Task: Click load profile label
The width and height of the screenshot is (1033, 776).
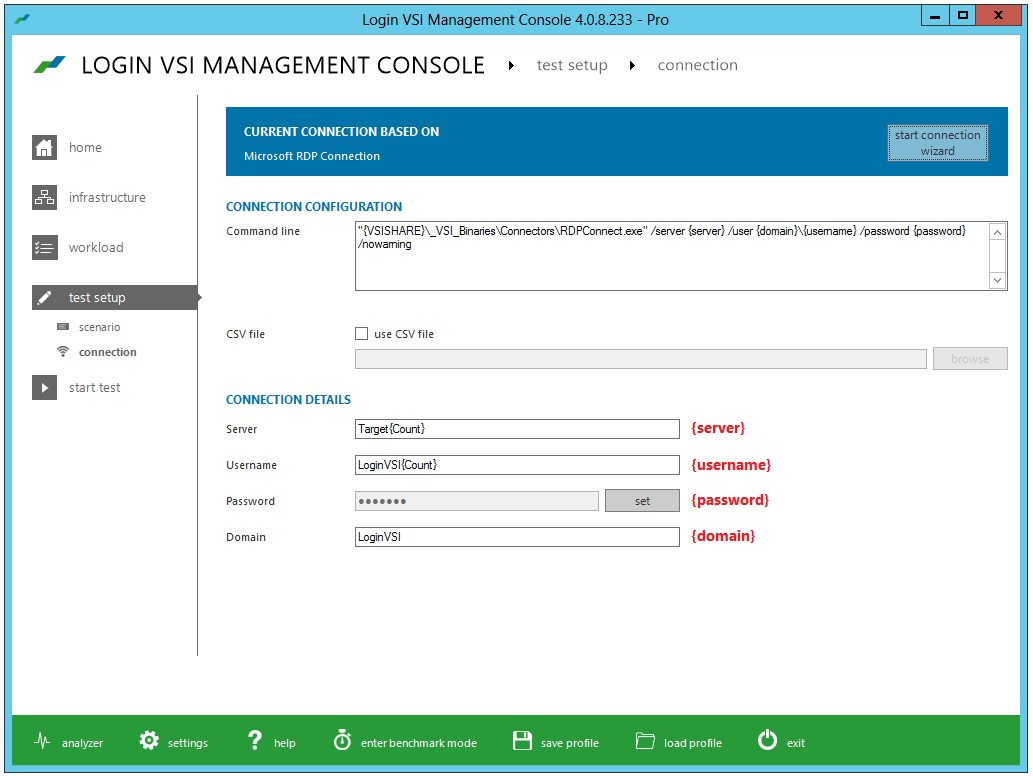Action: [693, 743]
